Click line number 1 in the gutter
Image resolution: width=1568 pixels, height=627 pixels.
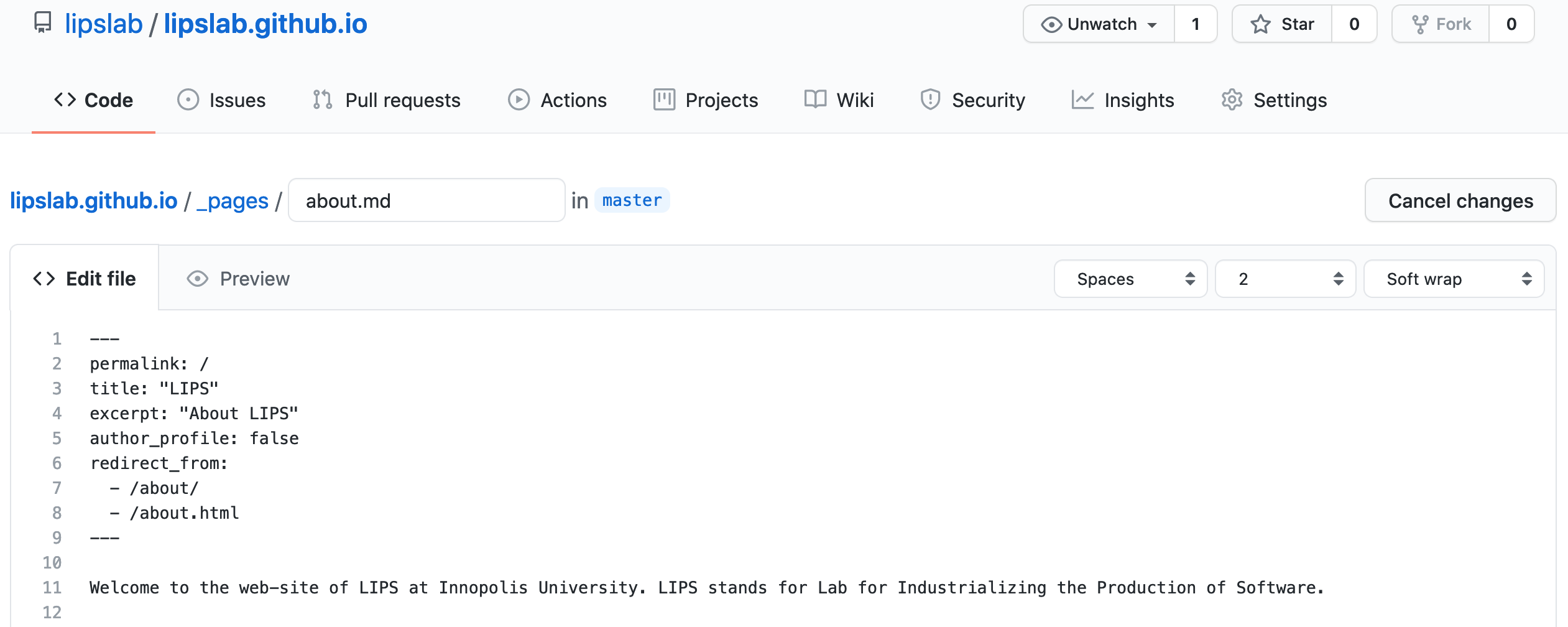pyautogui.click(x=57, y=339)
